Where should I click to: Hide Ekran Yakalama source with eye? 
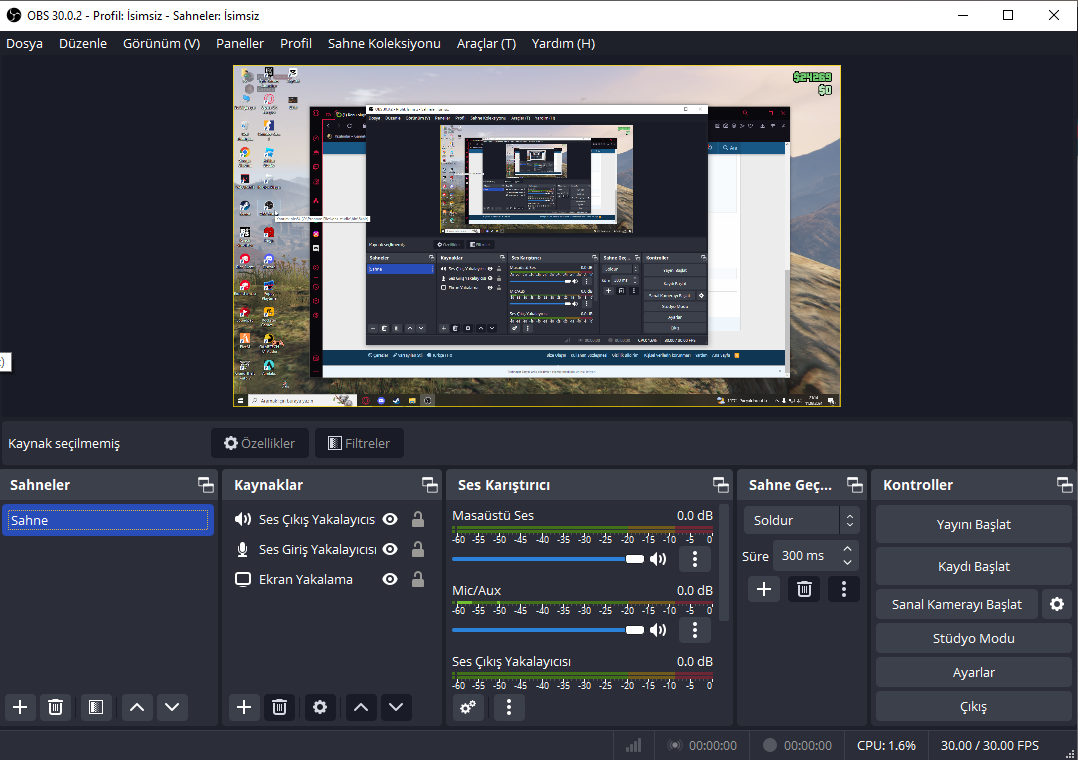pyautogui.click(x=390, y=579)
